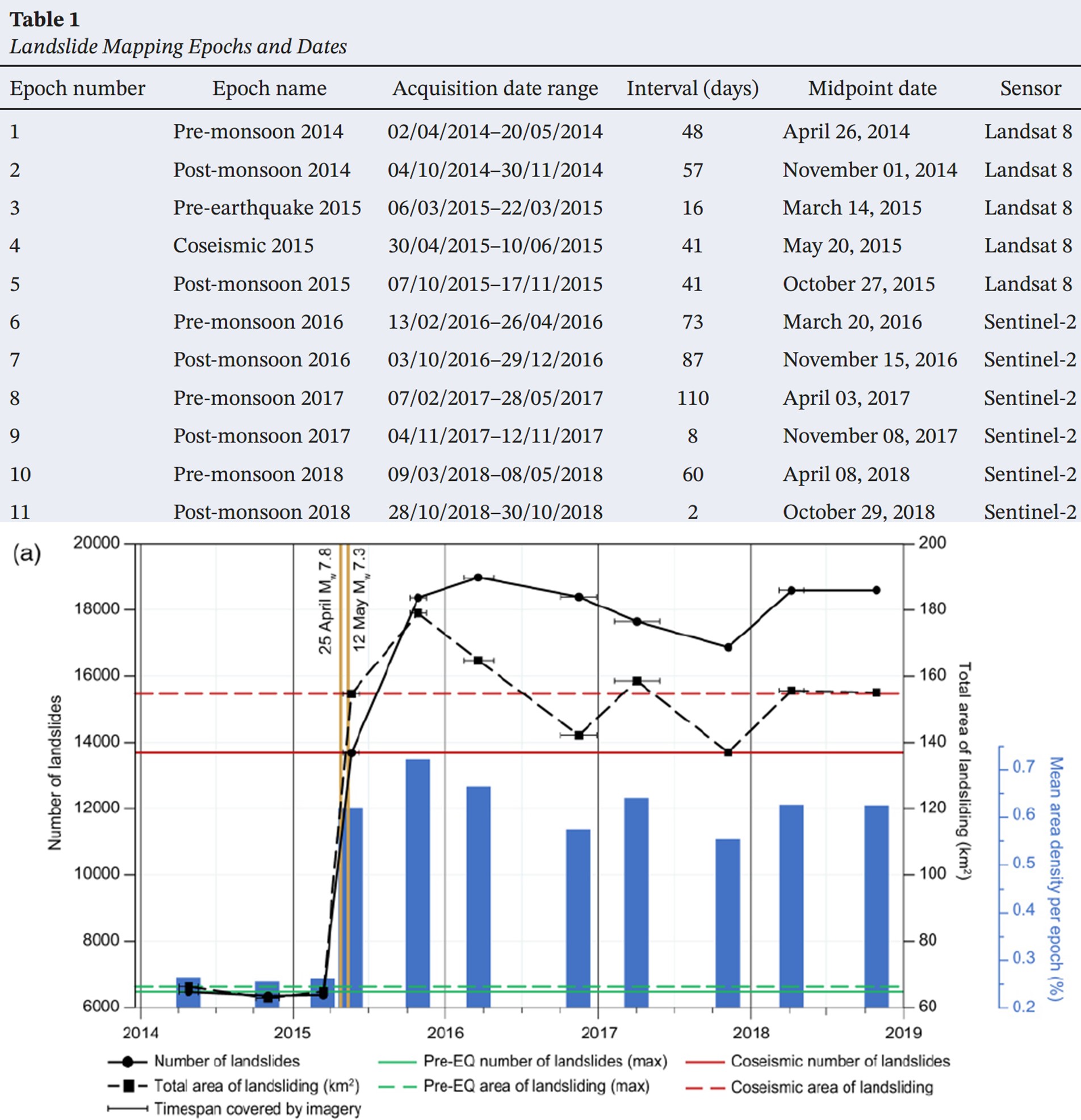This screenshot has width=1081, height=1120.
Task: Click the "Timespan covered by imagery" legend entry
Action: click(x=234, y=1109)
